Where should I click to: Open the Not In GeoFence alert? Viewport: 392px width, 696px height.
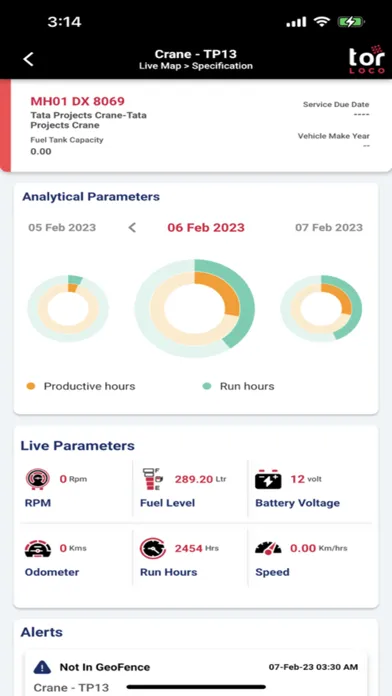point(196,673)
